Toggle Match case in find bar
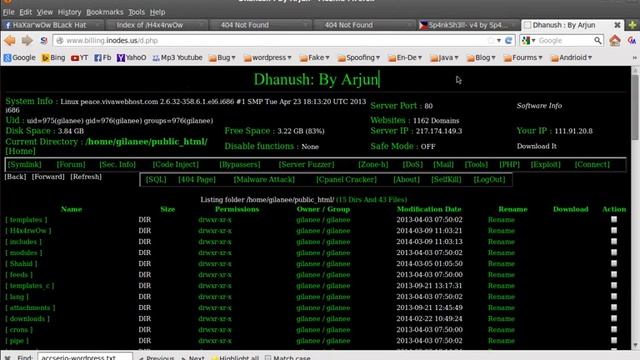Image resolution: width=640 pixels, height=360 pixels. point(288,358)
